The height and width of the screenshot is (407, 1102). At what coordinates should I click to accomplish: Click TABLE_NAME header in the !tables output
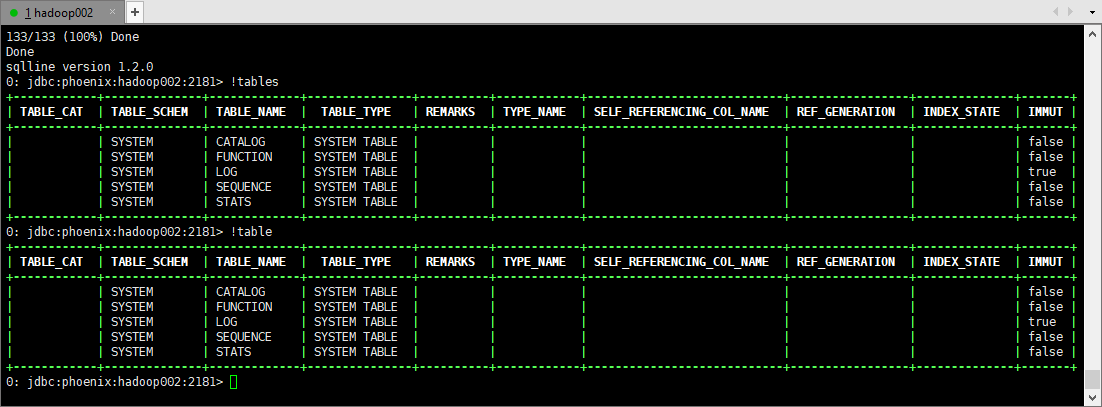(x=251, y=112)
